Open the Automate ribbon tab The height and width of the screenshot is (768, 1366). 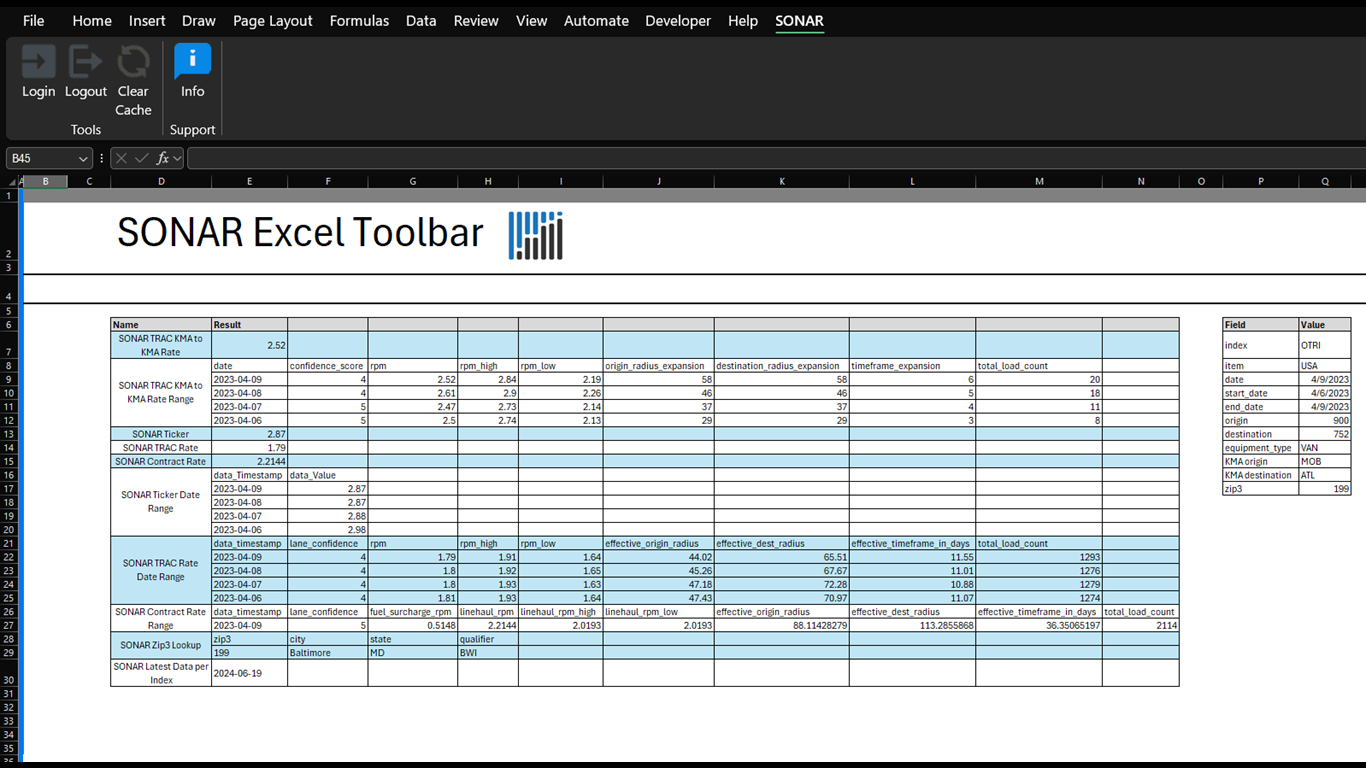tap(596, 20)
